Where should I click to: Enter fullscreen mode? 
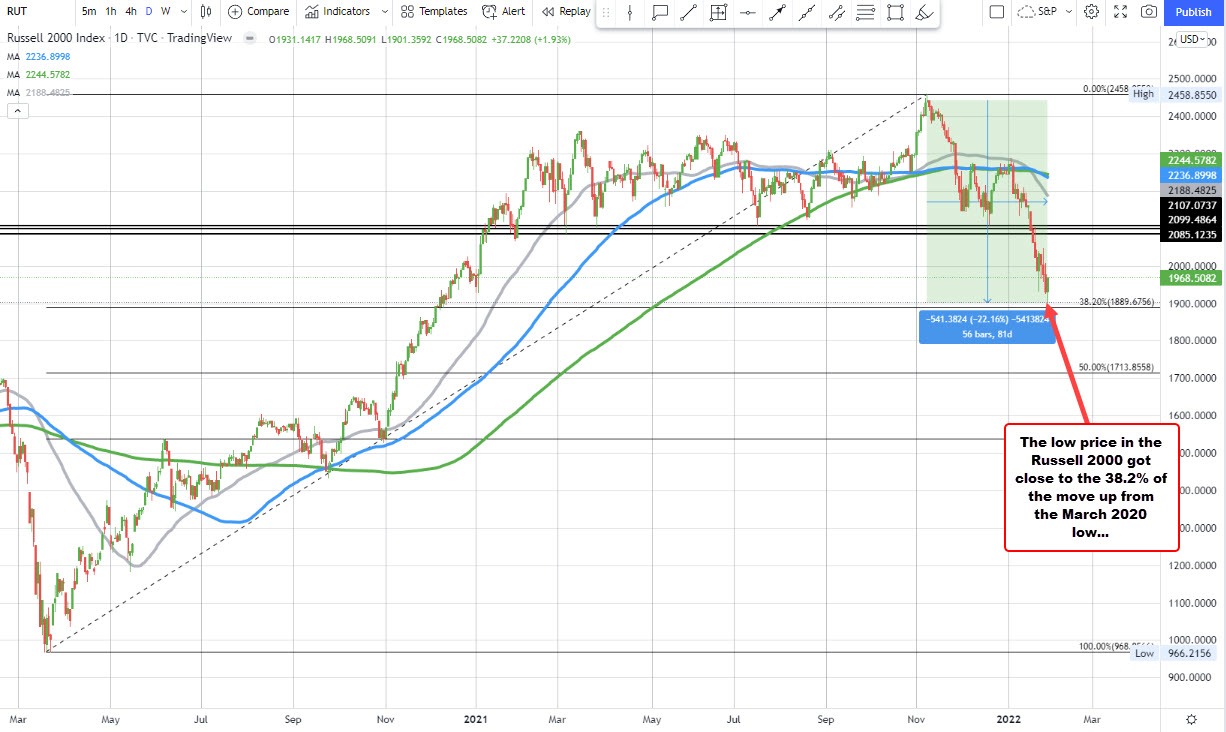1121,12
